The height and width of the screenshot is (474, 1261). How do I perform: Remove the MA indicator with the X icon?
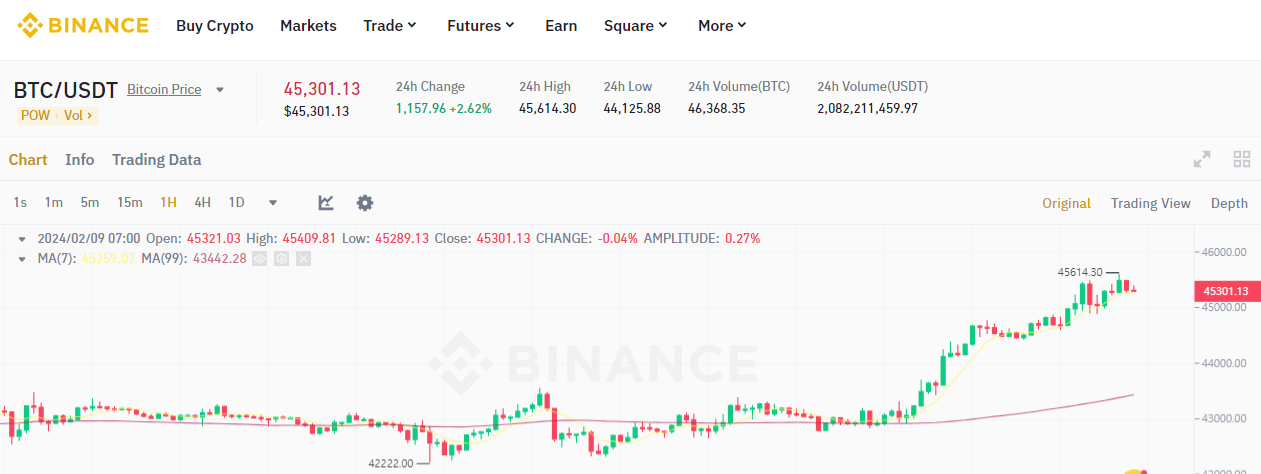[x=304, y=259]
